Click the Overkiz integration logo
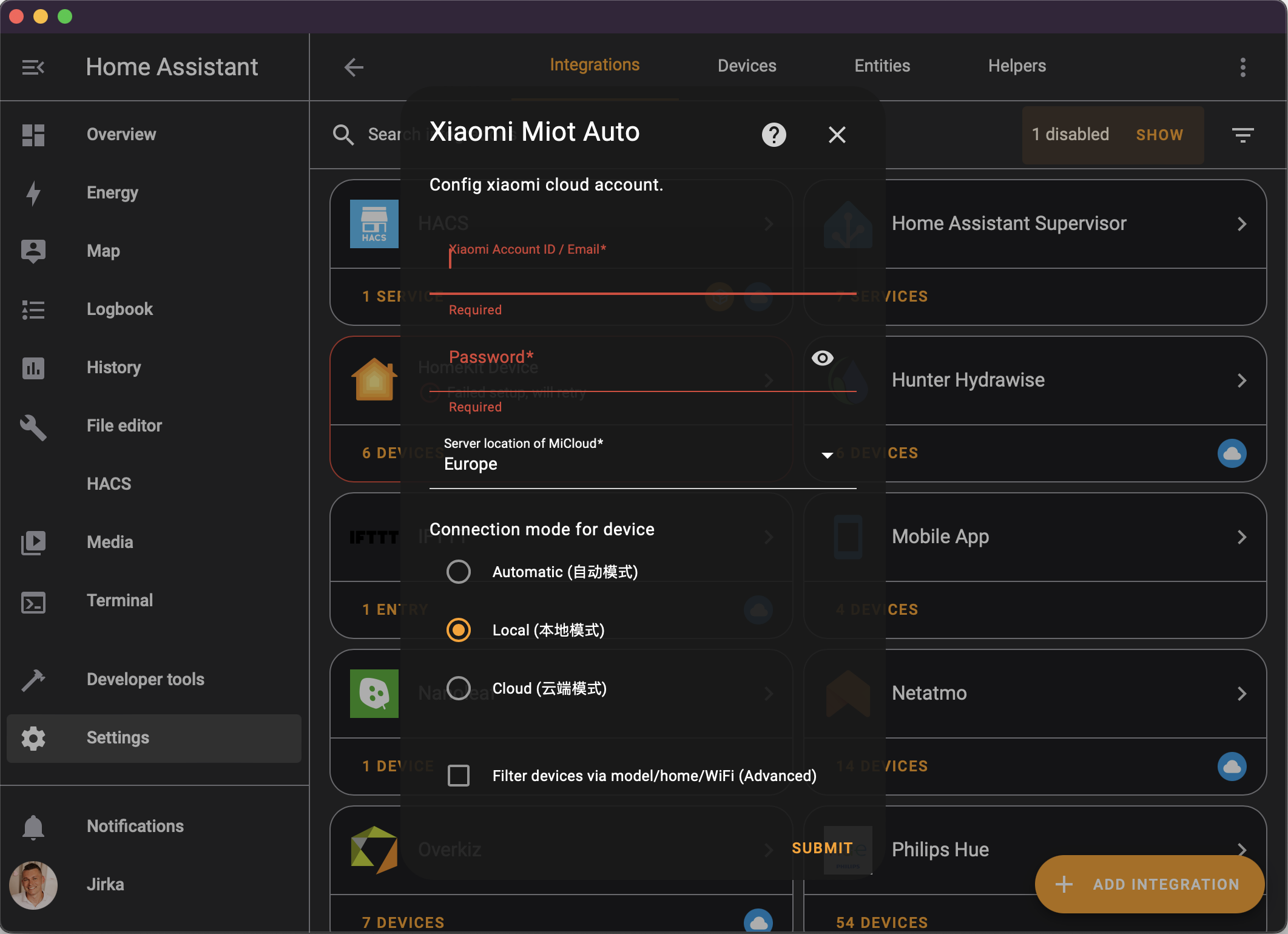Screen dimensions: 1288x934 tap(374, 850)
